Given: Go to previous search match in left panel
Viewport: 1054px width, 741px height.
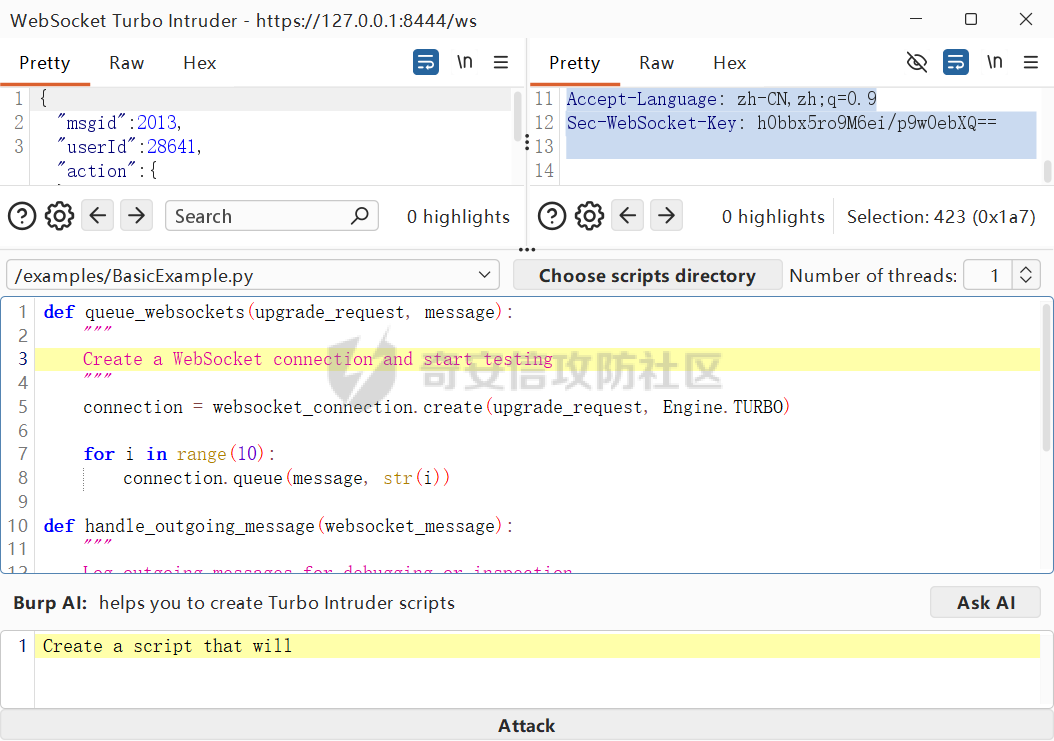Looking at the screenshot, I should 97,216.
